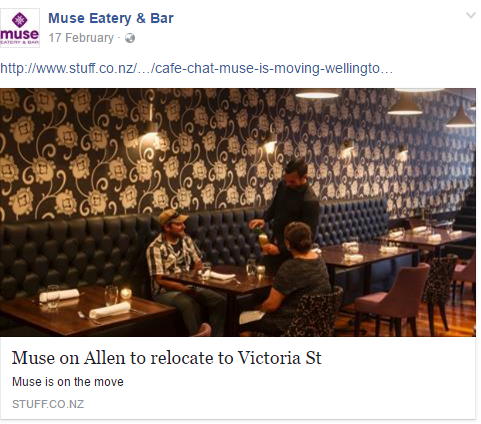Click the 'muse' wordmark in the profile logo

(x=19, y=34)
